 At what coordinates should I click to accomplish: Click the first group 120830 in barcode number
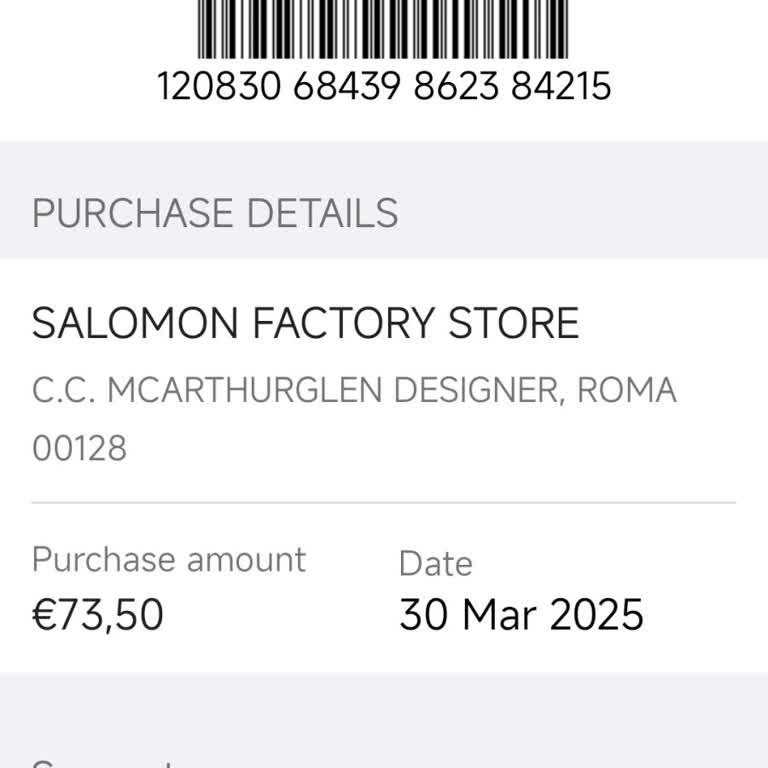(221, 86)
